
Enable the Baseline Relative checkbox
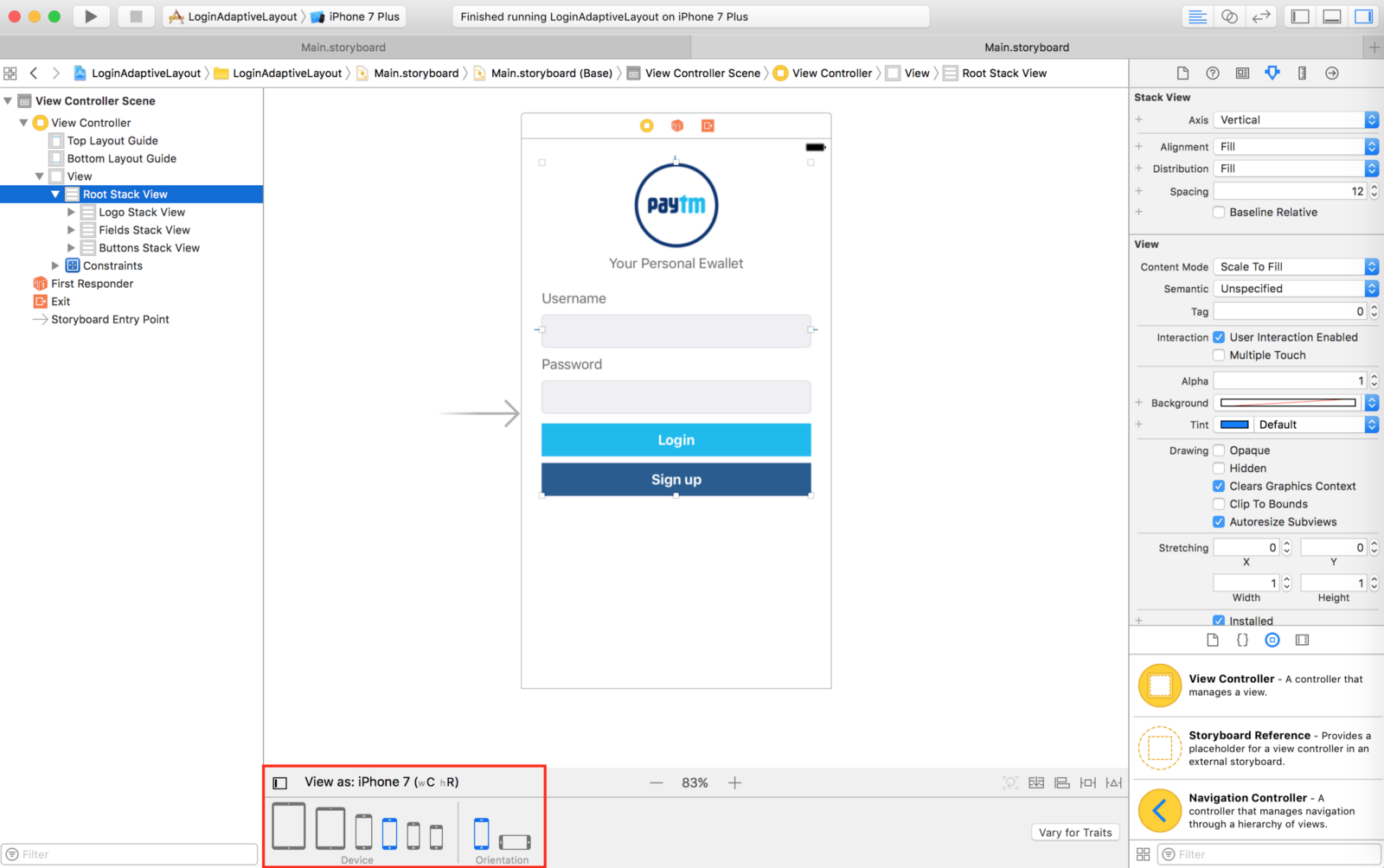coord(1219,213)
